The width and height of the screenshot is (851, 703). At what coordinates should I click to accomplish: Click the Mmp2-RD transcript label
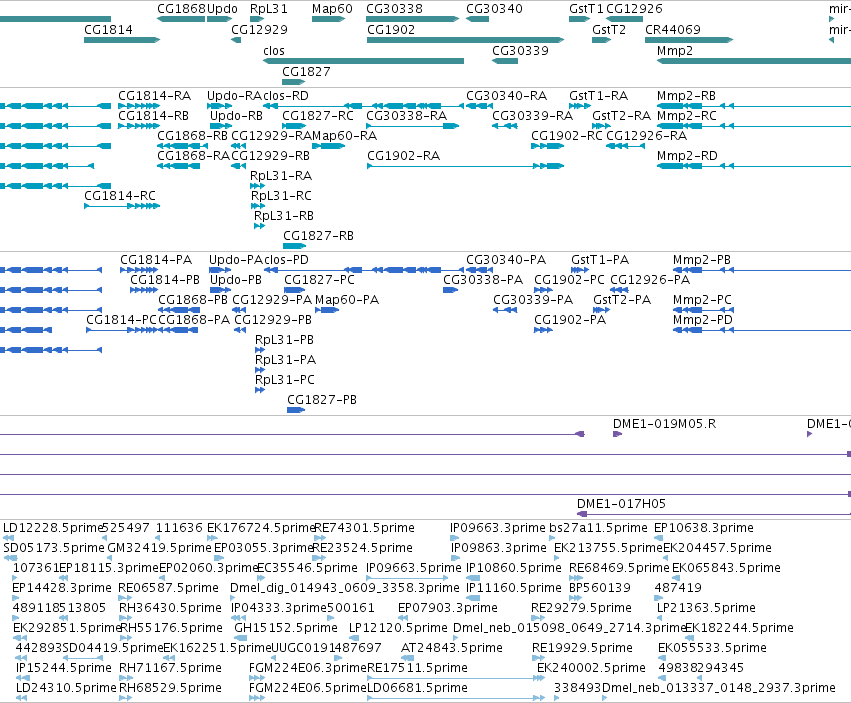point(687,156)
